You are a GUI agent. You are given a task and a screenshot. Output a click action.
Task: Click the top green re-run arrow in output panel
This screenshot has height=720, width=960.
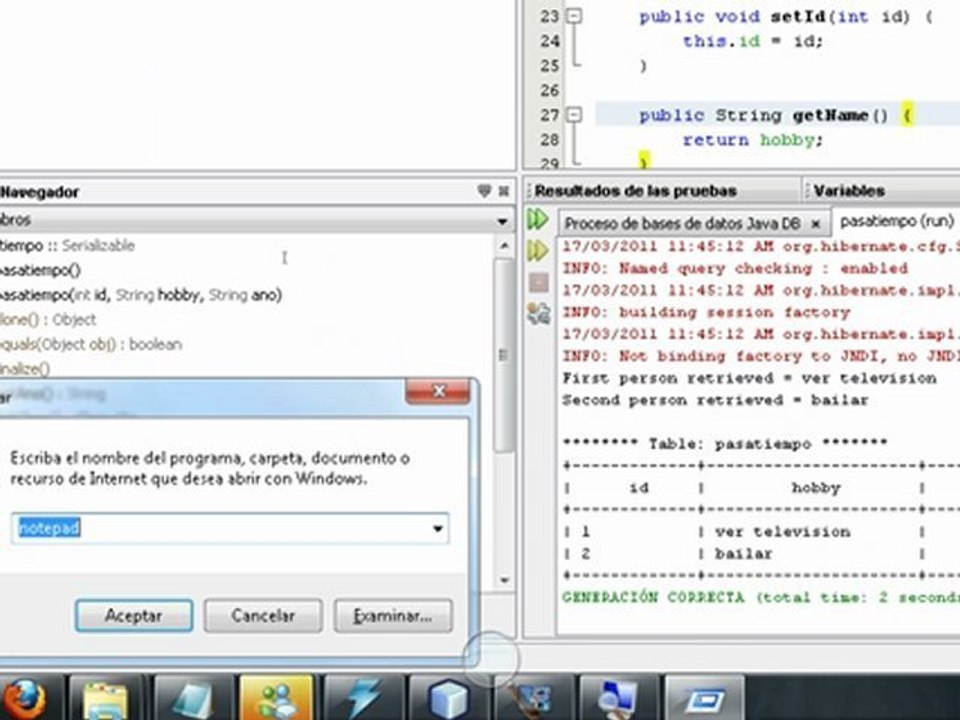[x=538, y=219]
